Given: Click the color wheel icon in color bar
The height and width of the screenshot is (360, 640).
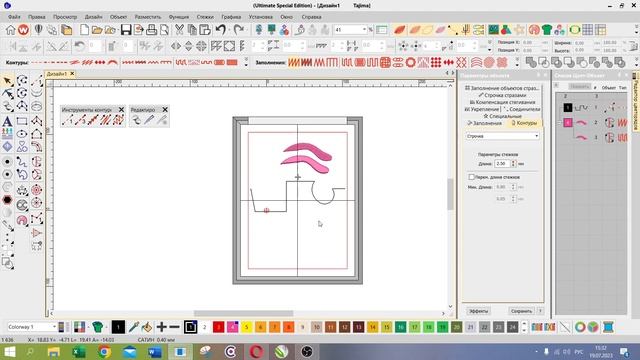Looking at the screenshot, I should point(580,327).
